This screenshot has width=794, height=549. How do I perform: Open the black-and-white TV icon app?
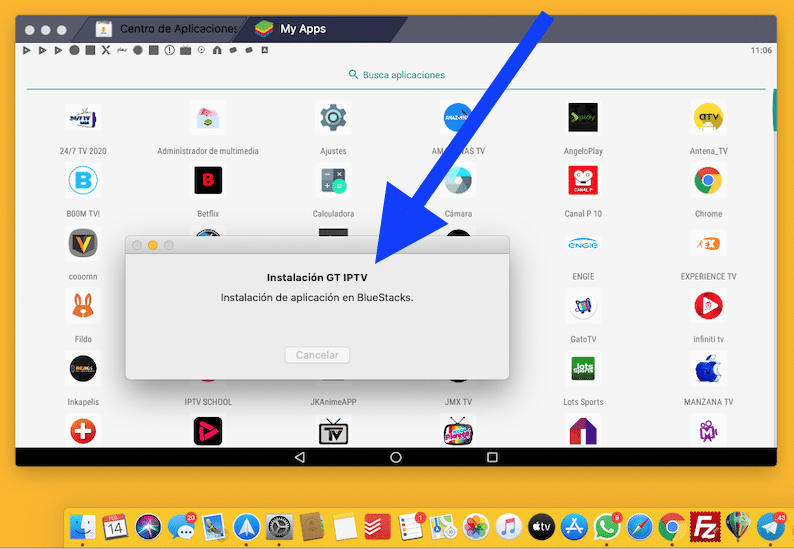(x=333, y=432)
